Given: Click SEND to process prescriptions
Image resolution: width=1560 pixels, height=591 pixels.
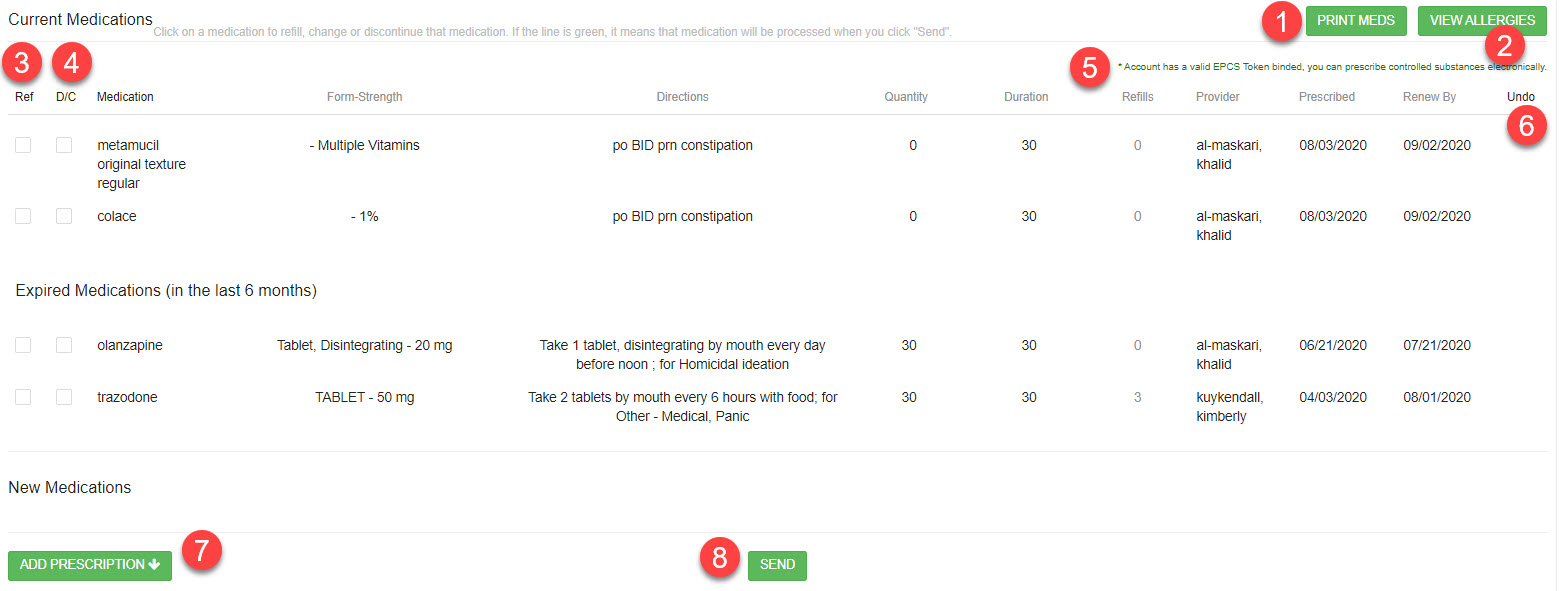Looking at the screenshot, I should coord(777,565).
